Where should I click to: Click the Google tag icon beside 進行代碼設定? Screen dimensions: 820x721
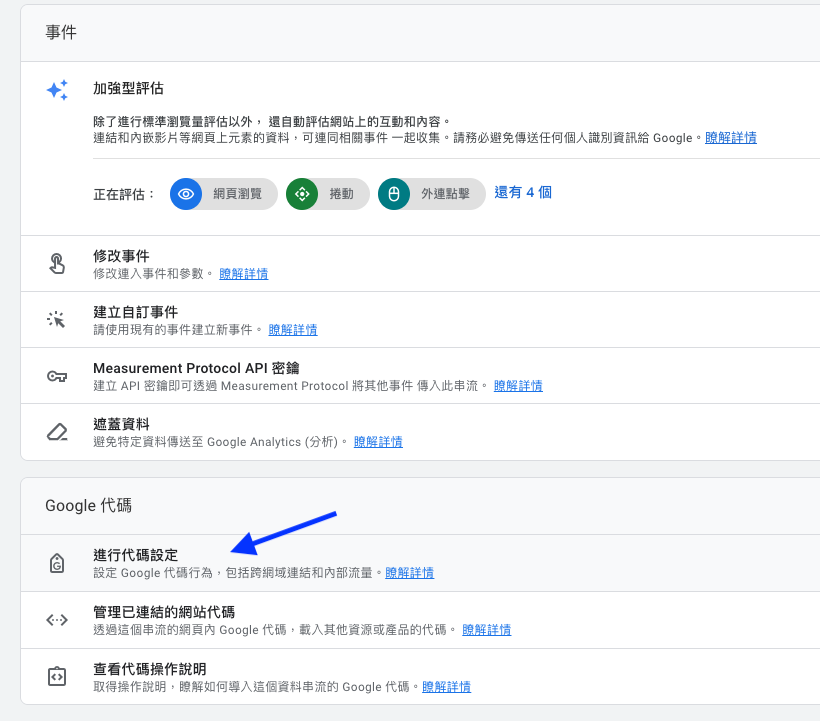57,563
